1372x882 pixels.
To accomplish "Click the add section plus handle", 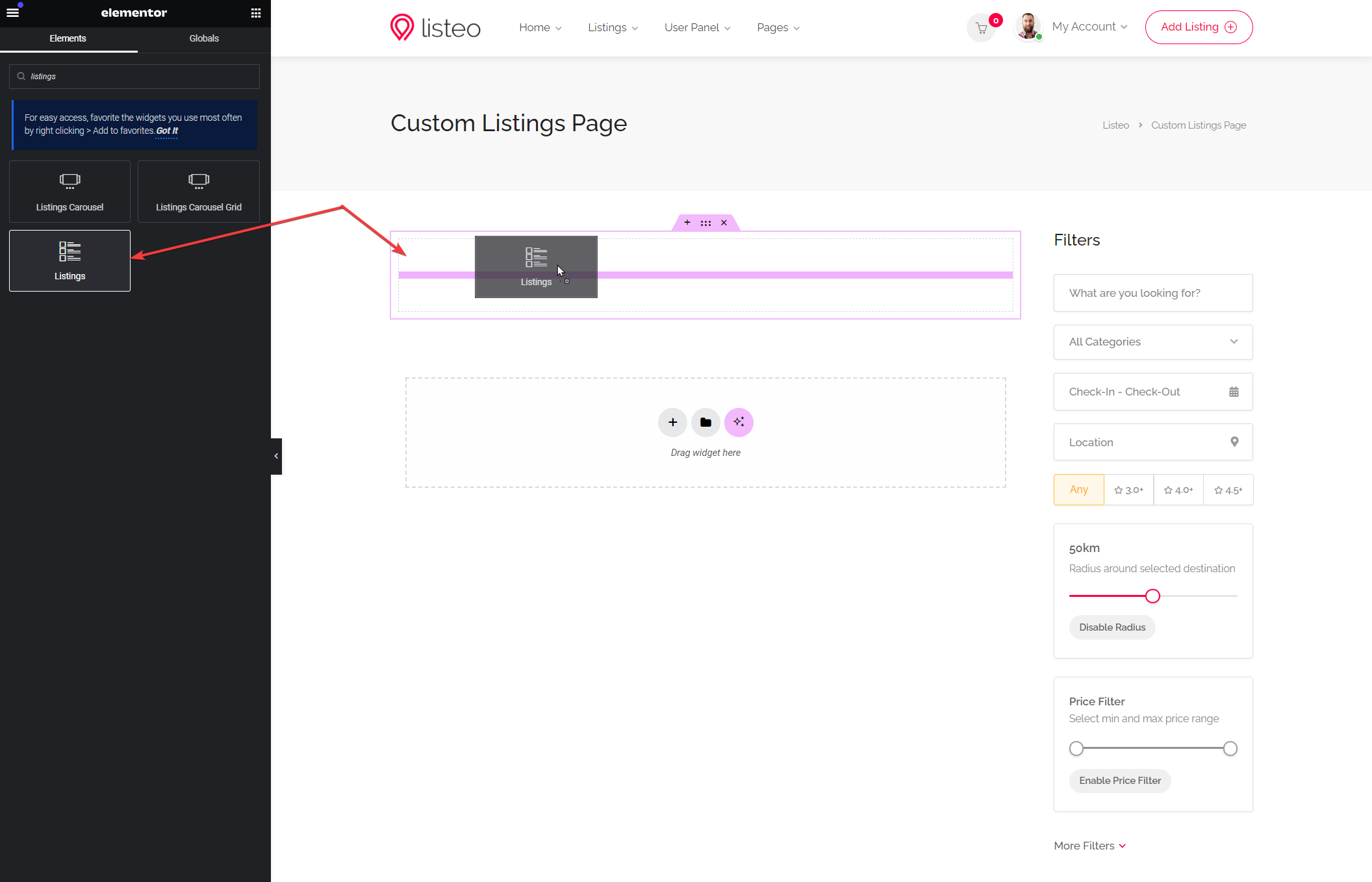I will click(687, 223).
